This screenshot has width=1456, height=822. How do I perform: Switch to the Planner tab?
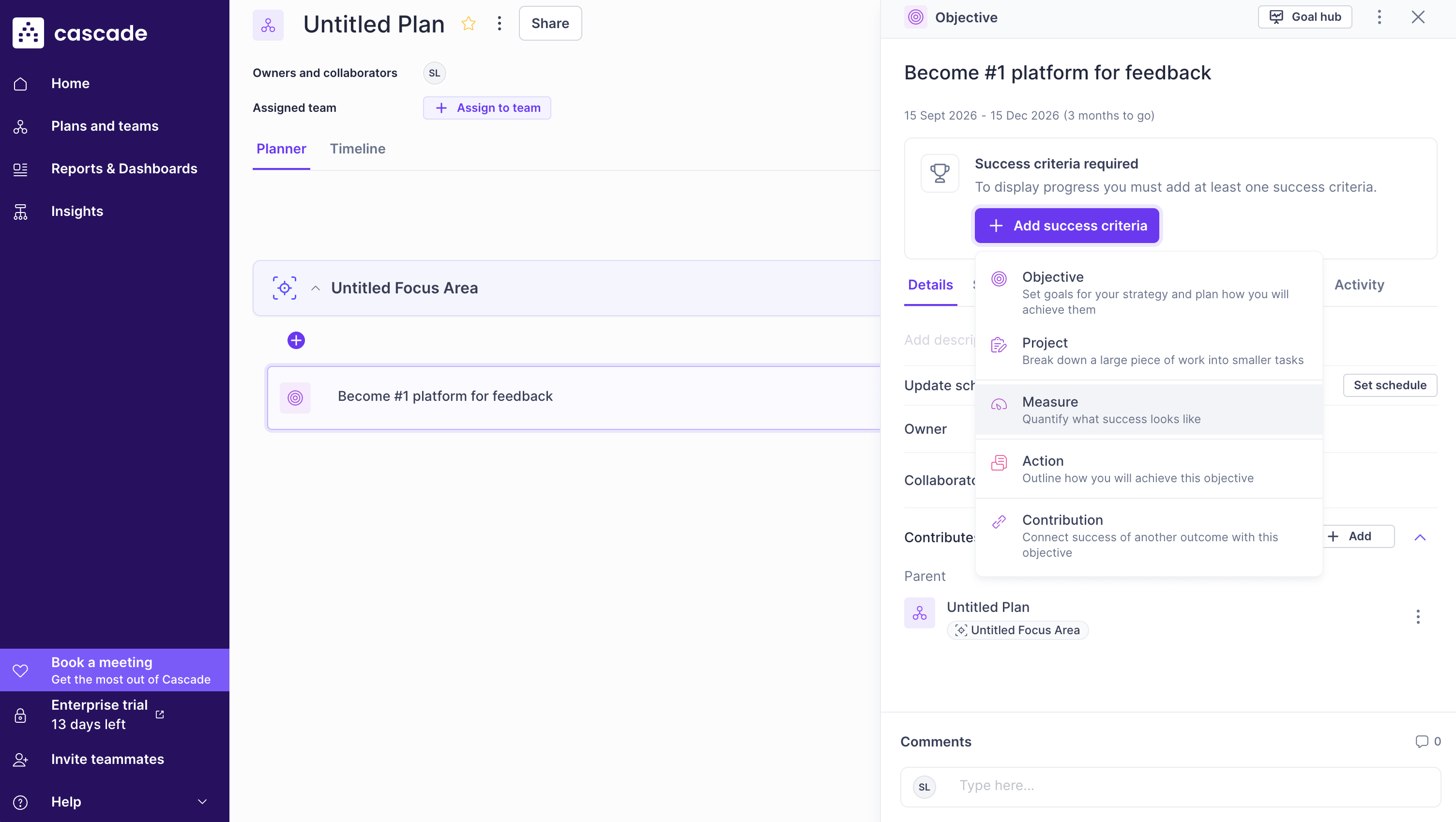[281, 149]
